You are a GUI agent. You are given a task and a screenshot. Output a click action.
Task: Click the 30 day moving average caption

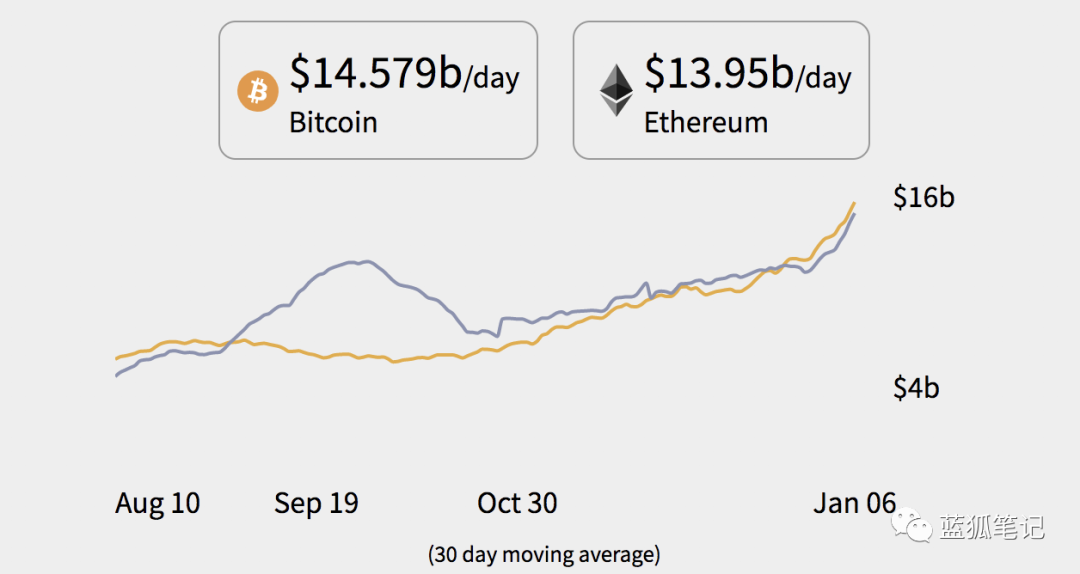pyautogui.click(x=544, y=555)
